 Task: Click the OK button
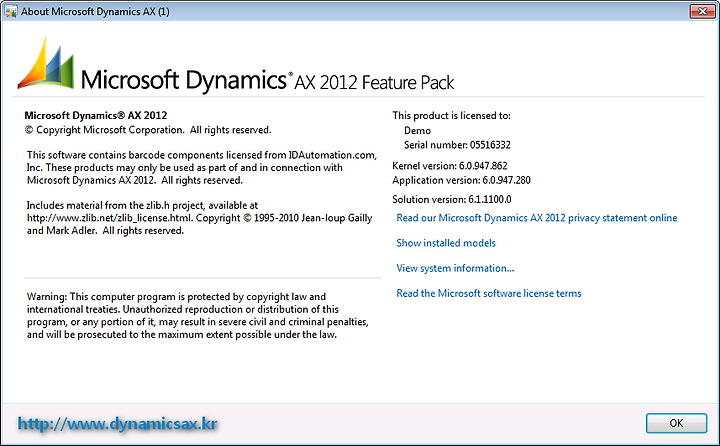[x=676, y=423]
